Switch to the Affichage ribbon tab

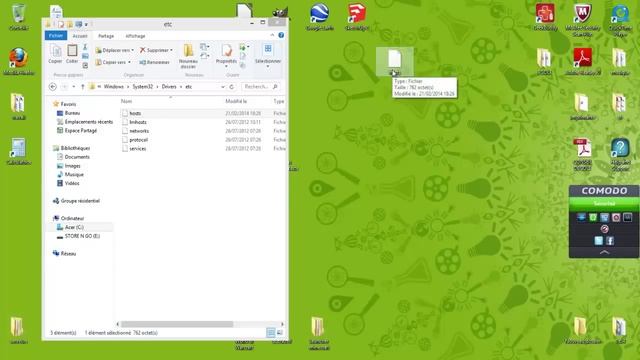(x=136, y=36)
